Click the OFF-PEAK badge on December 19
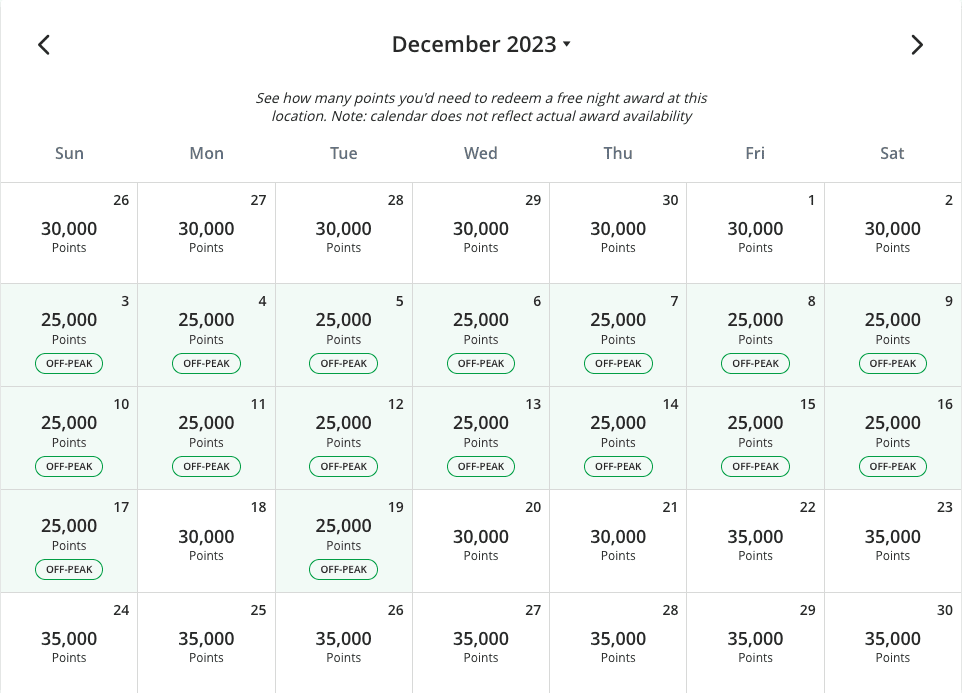This screenshot has width=962, height=693. 344,569
